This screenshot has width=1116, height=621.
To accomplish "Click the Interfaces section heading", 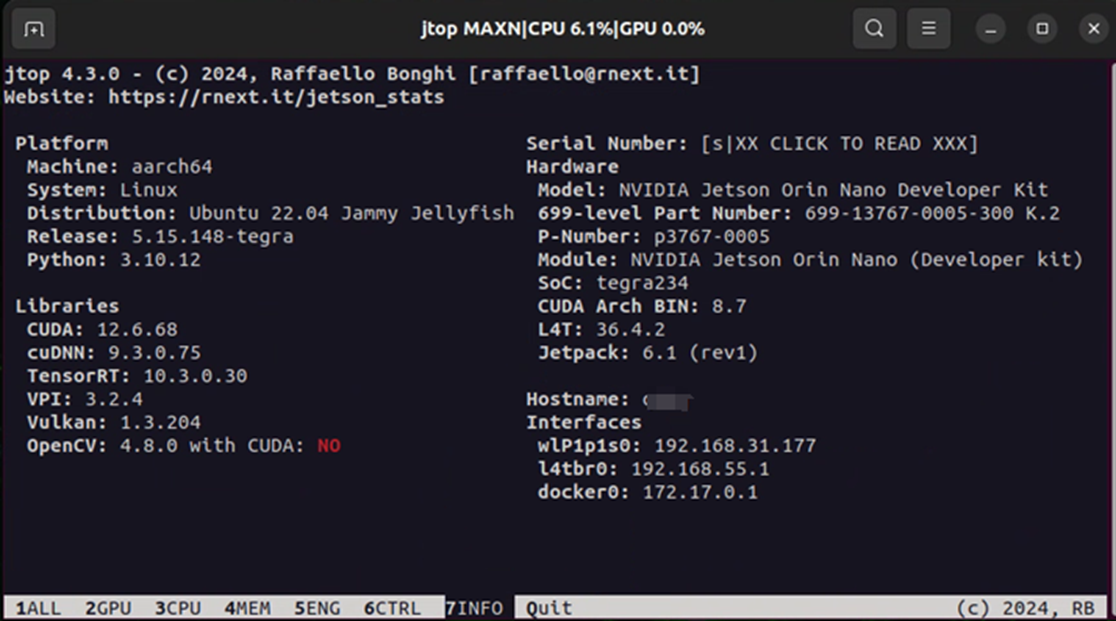I will pyautogui.click(x=584, y=423).
